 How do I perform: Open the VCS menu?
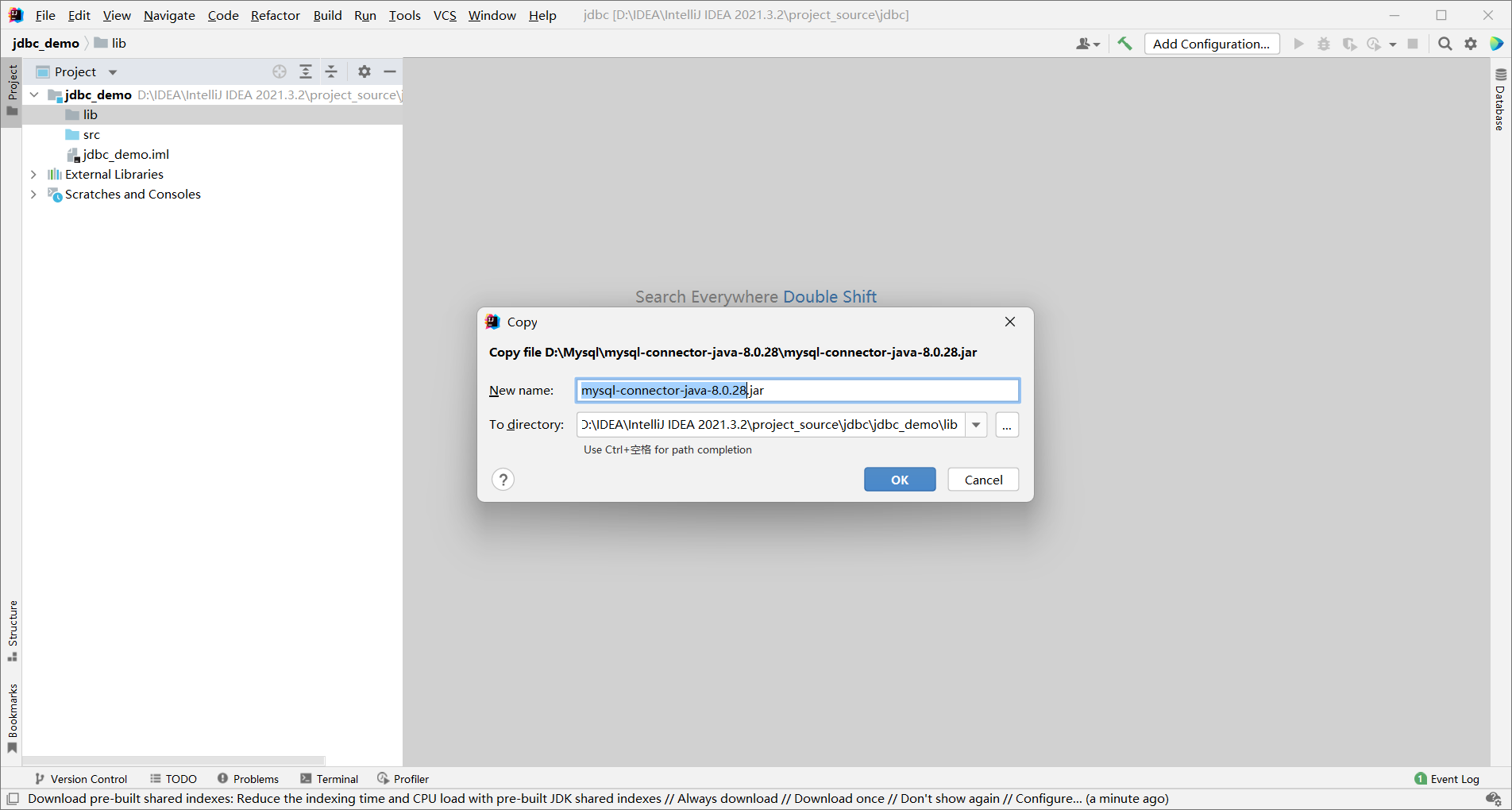pos(445,15)
